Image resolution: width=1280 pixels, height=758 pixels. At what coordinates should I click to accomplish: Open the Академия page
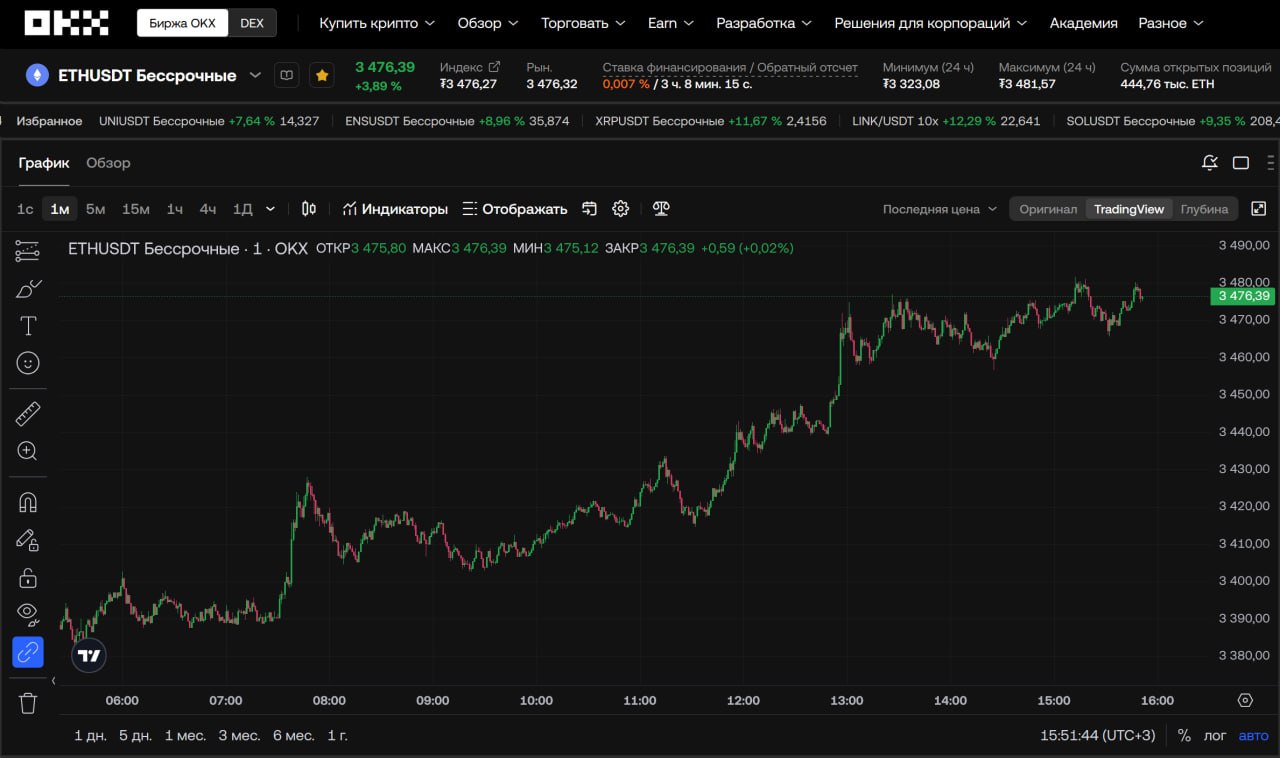coord(1083,23)
